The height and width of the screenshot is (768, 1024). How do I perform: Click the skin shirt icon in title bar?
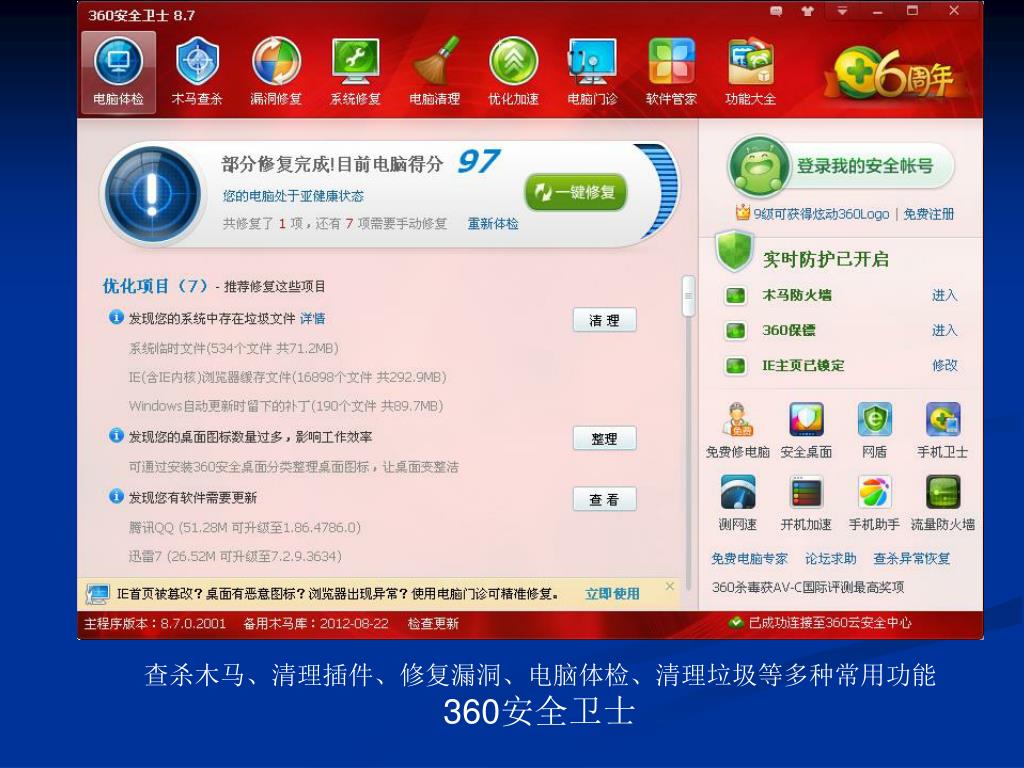coord(808,11)
